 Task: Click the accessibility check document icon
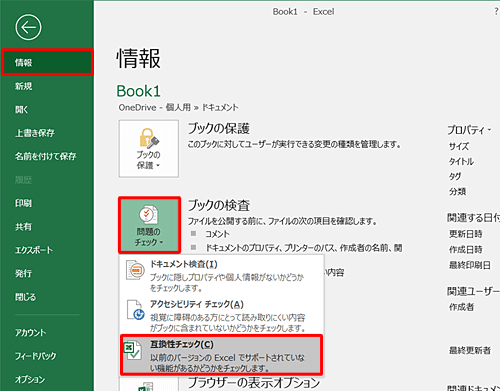[x=135, y=310]
